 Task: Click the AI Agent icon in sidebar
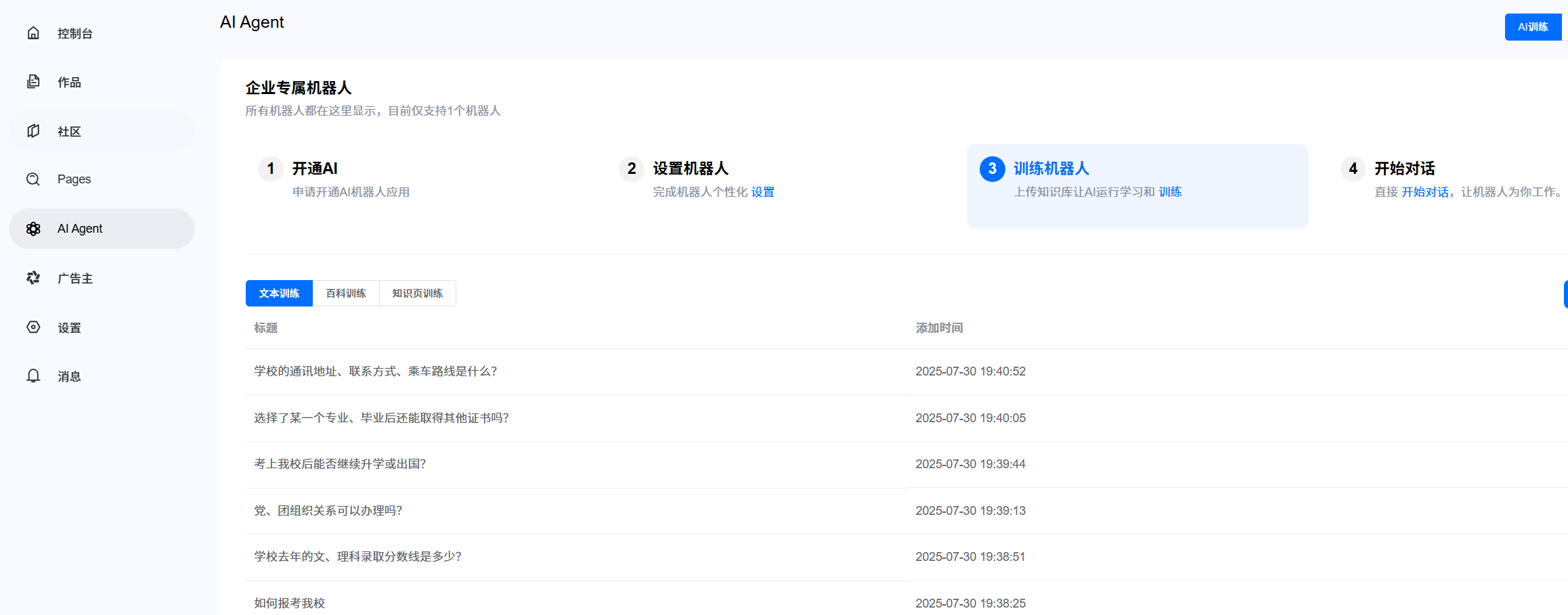[33, 229]
